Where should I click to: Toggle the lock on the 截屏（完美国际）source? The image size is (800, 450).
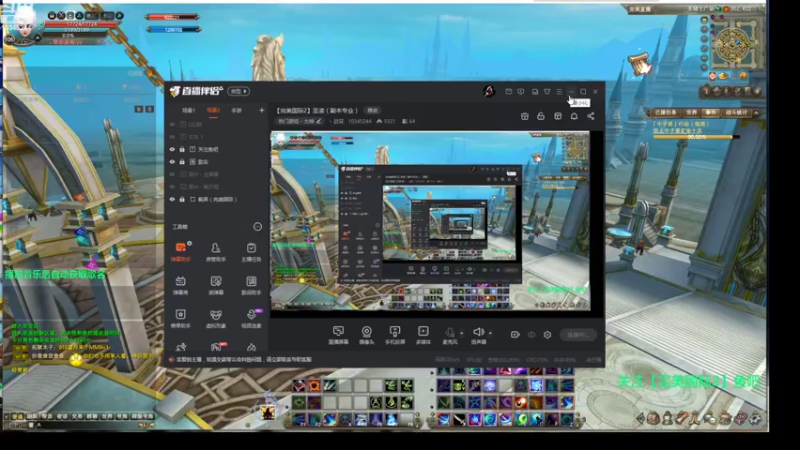coord(182,199)
